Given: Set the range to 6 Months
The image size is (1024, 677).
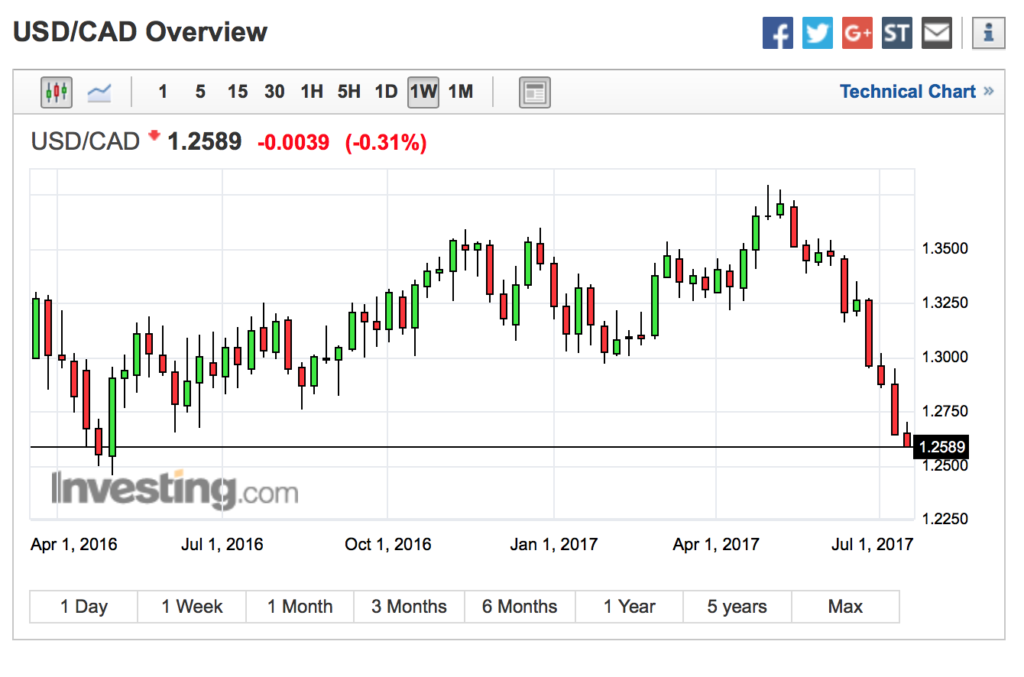Looking at the screenshot, I should tap(520, 606).
